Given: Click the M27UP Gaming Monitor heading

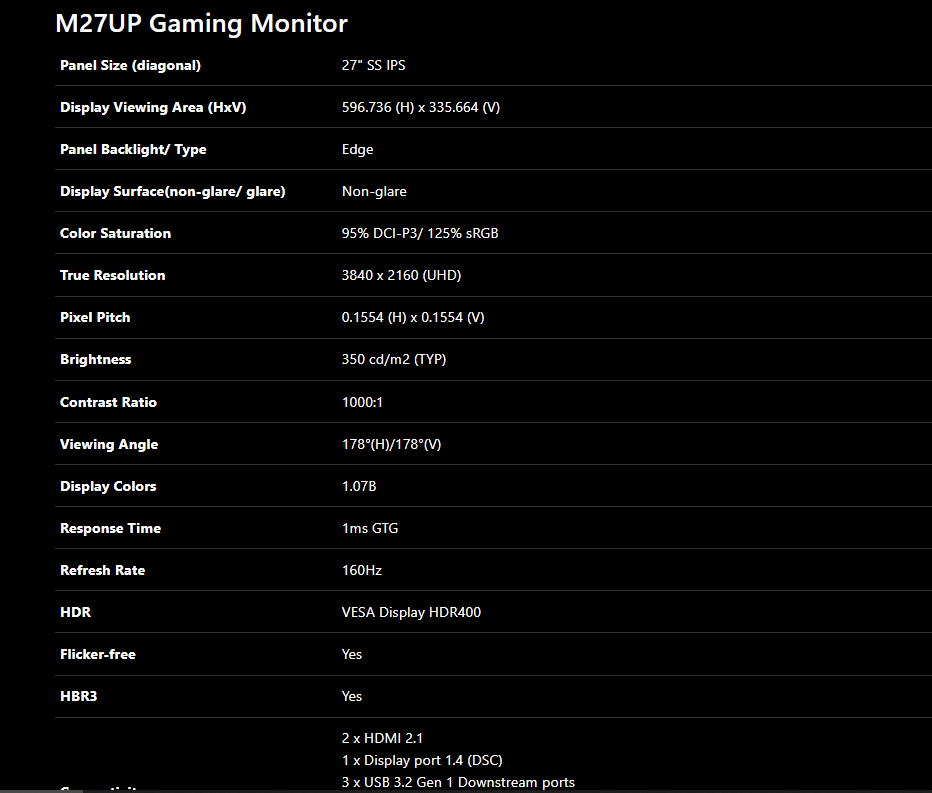Looking at the screenshot, I should pyautogui.click(x=201, y=24).
